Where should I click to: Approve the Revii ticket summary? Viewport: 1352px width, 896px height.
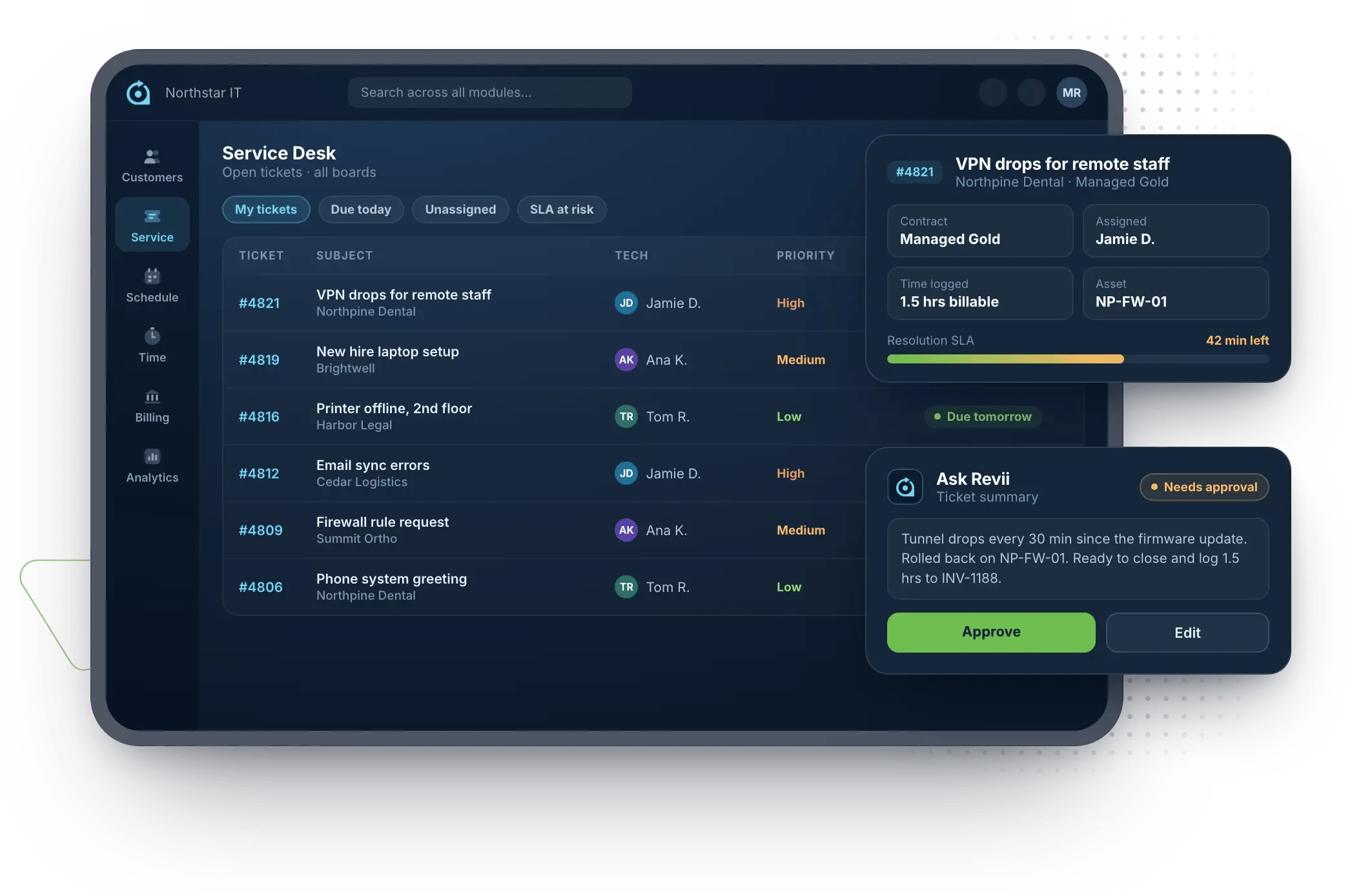click(991, 632)
